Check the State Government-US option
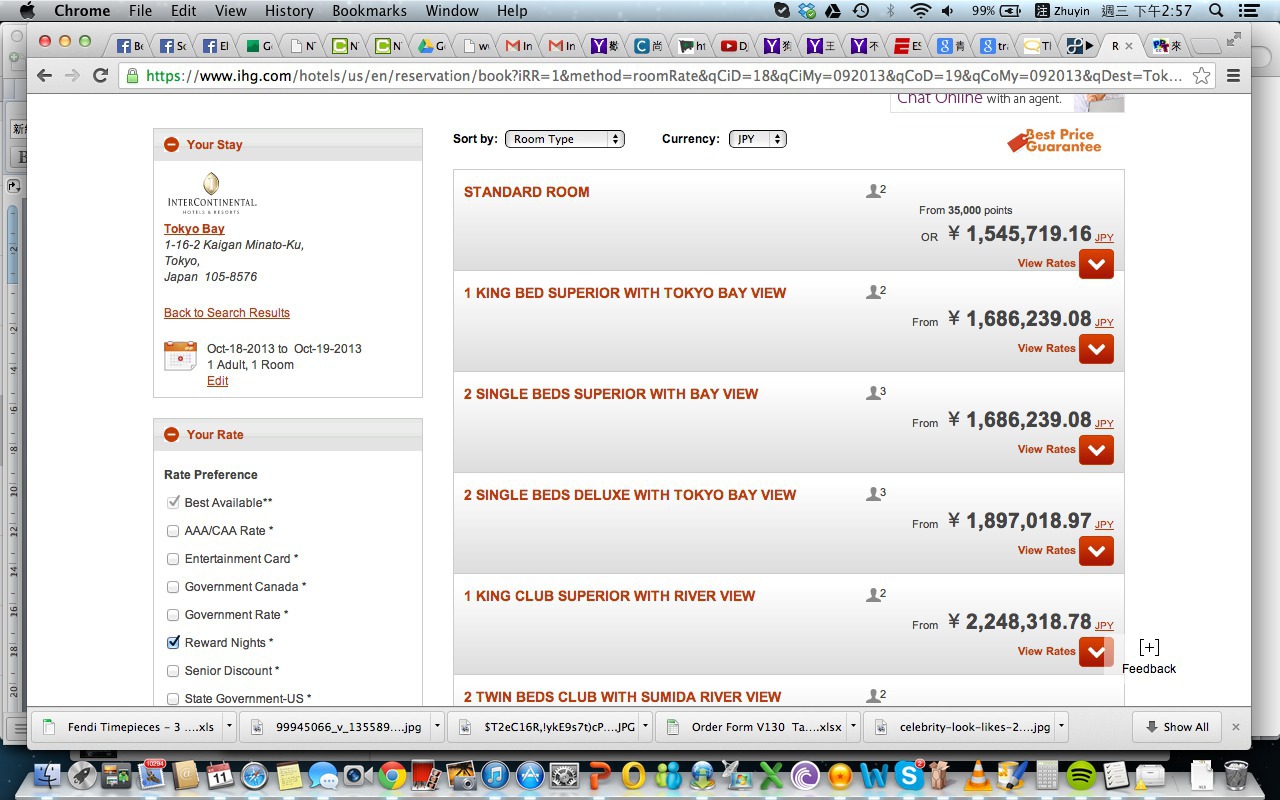Image resolution: width=1280 pixels, height=800 pixels. pyautogui.click(x=173, y=699)
